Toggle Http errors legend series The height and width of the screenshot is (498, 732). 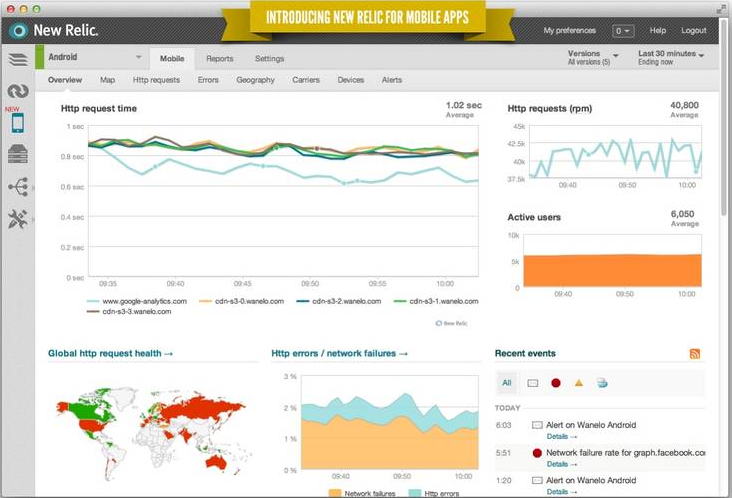pyautogui.click(x=434, y=493)
